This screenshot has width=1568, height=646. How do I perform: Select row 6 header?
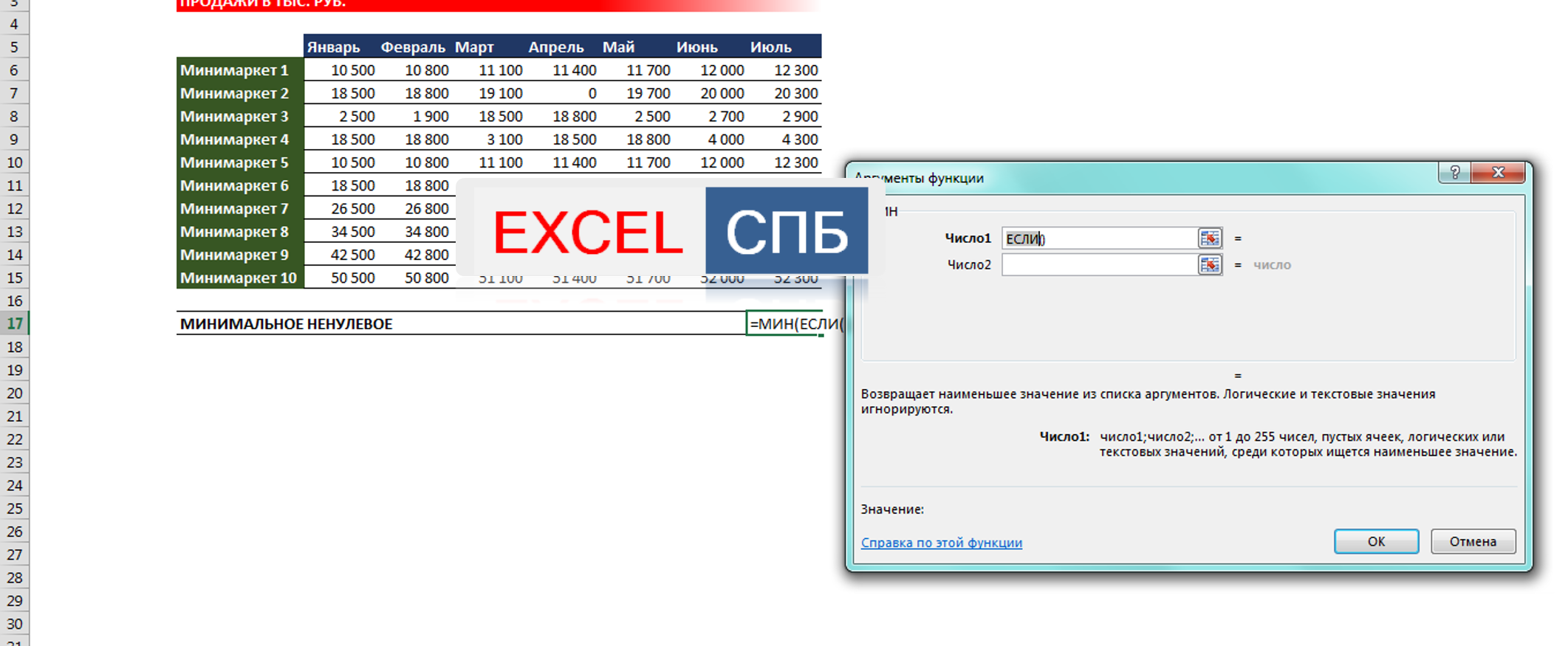pos(15,71)
